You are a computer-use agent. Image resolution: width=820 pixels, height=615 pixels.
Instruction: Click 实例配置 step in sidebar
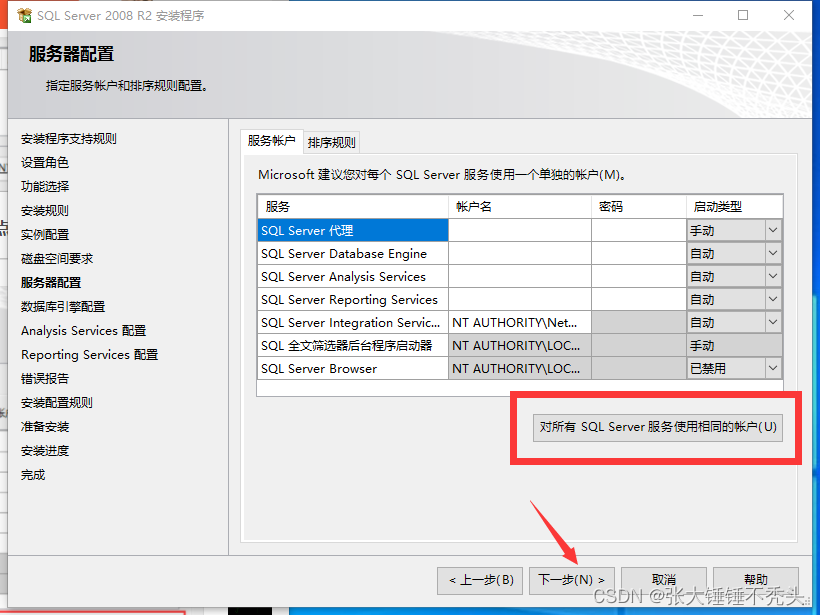point(45,235)
